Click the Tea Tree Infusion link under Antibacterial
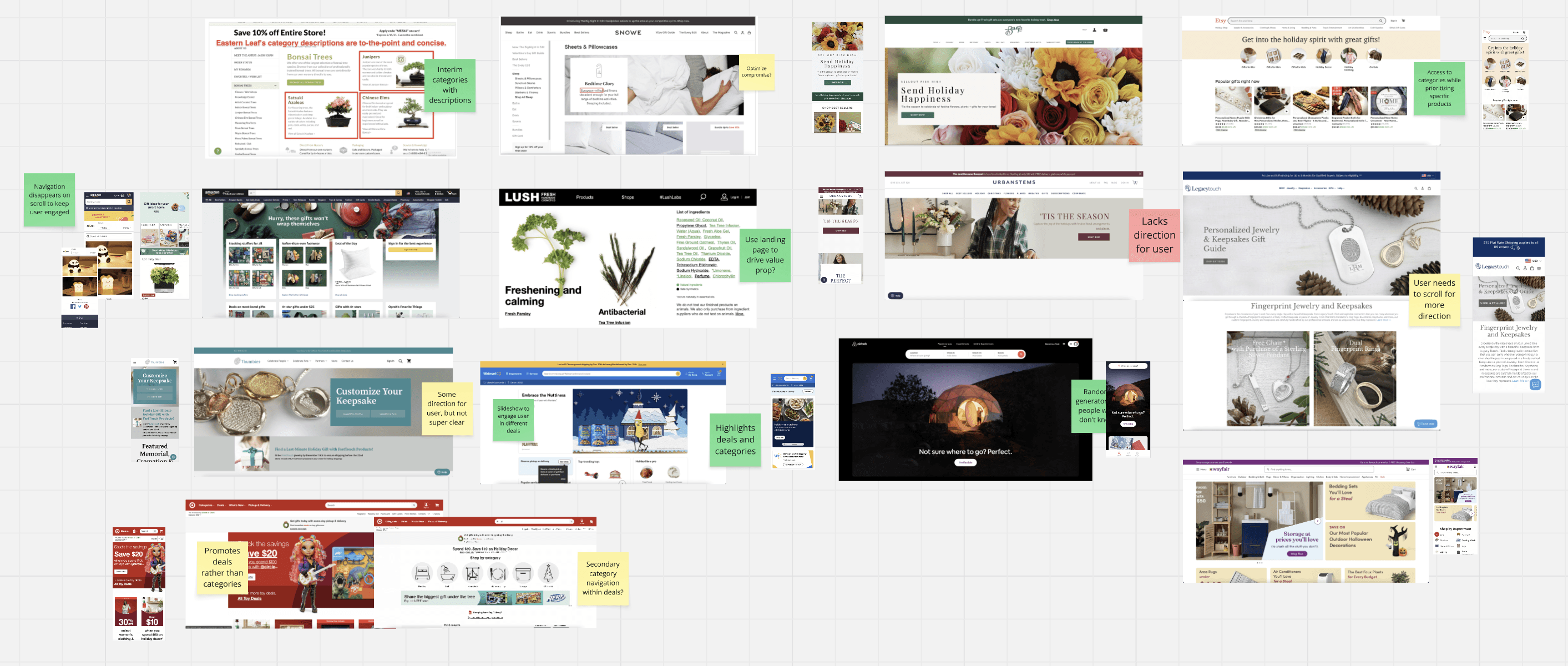Viewport: 1568px width, 666px height. tap(614, 322)
